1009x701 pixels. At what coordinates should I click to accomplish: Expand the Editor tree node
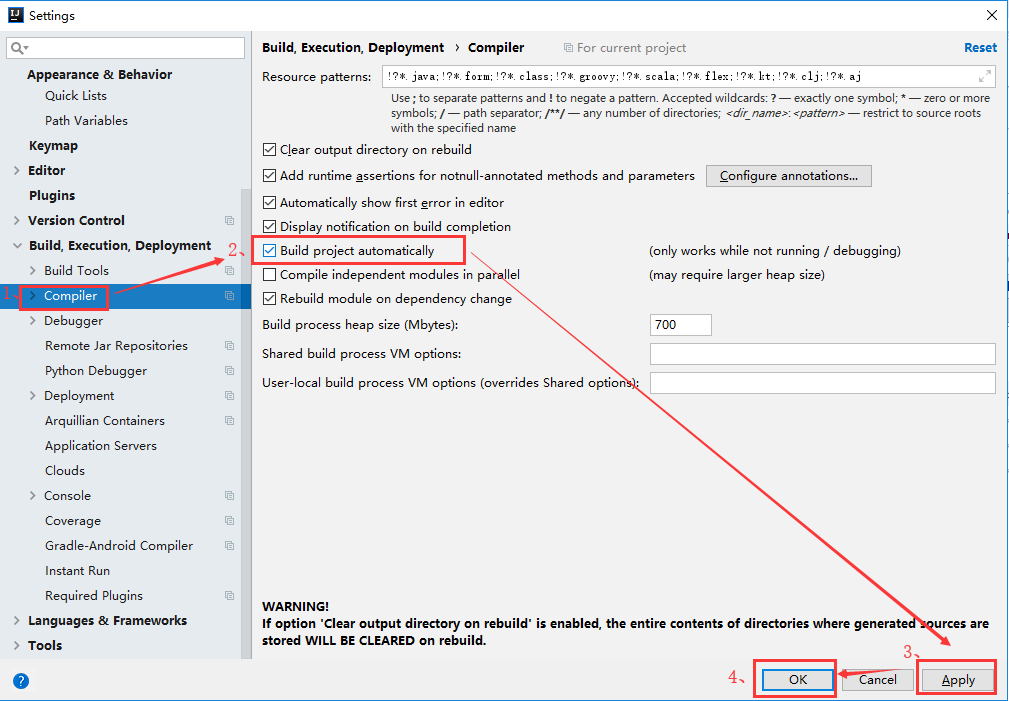coord(17,171)
